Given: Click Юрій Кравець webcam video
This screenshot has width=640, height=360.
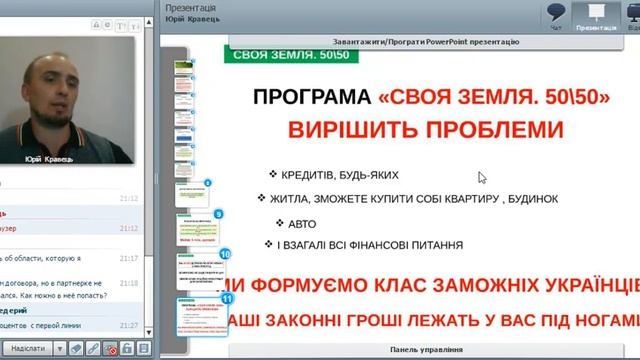Looking at the screenshot, I should 67,100.
